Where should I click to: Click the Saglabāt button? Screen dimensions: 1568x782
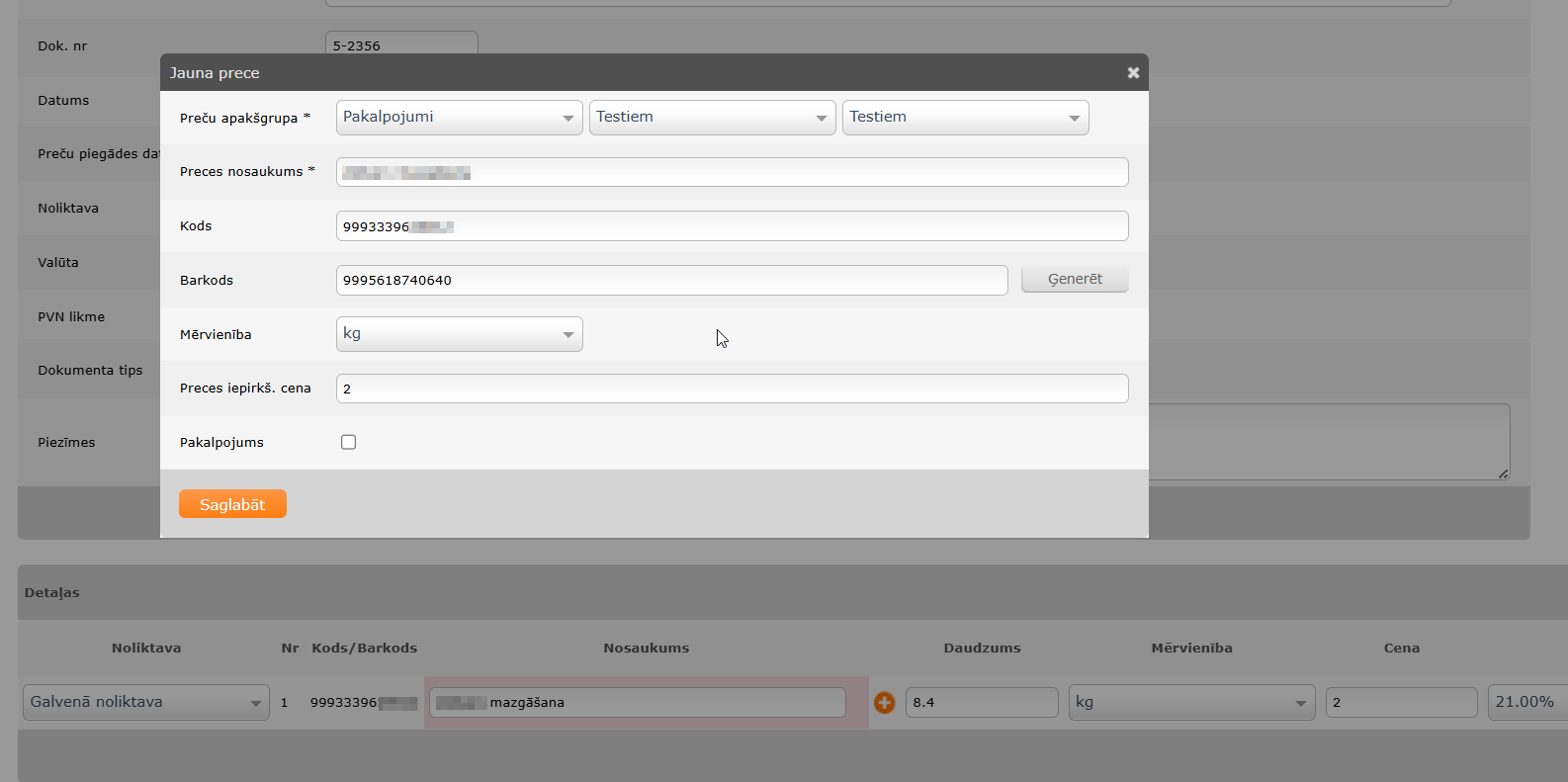(x=232, y=504)
